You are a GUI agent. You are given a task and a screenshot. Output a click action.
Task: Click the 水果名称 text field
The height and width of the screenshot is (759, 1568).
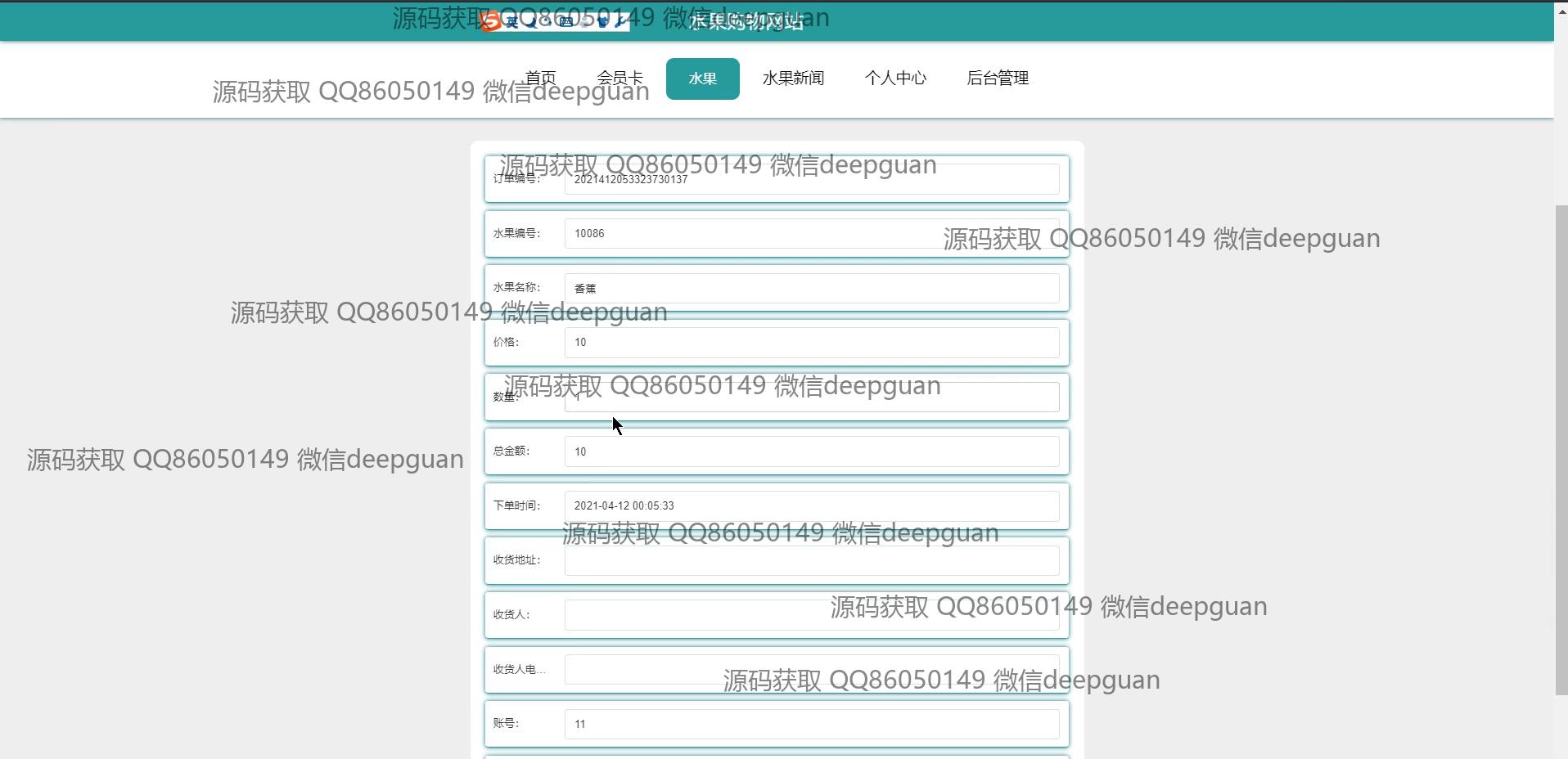(x=811, y=289)
